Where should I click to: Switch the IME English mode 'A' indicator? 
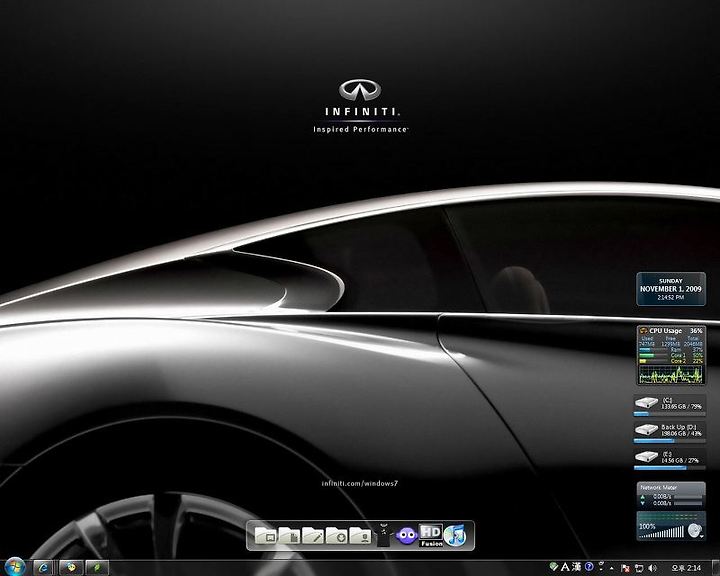(565, 567)
